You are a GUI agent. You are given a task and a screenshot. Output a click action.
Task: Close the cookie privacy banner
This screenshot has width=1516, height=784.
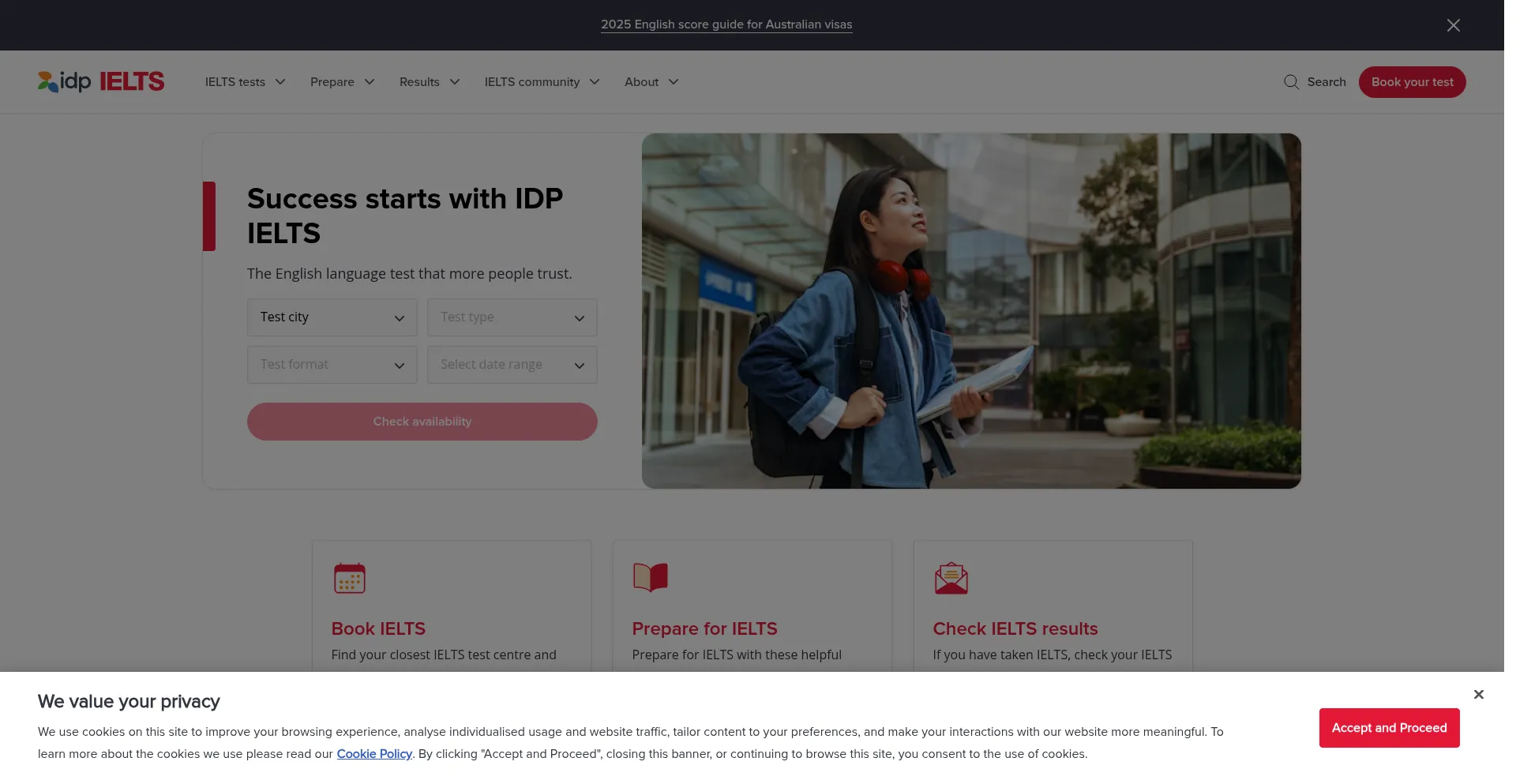(x=1478, y=694)
